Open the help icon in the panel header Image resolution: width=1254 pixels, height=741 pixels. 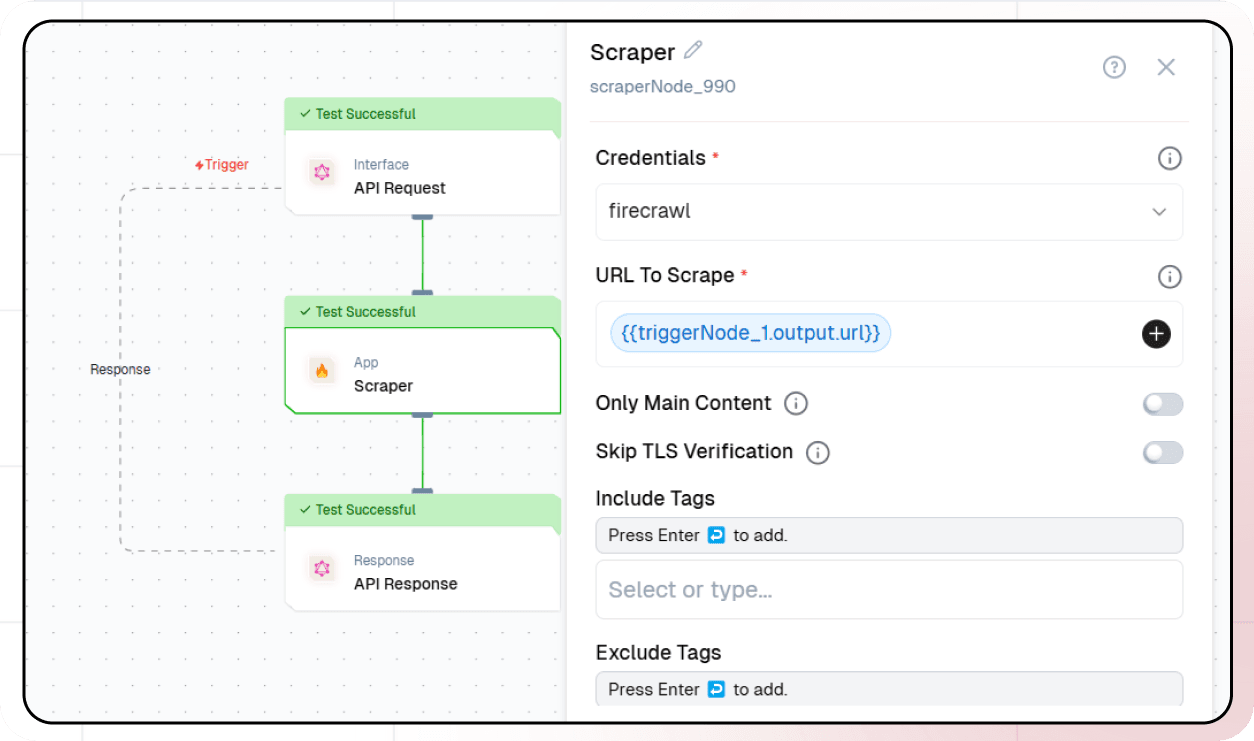1114,67
